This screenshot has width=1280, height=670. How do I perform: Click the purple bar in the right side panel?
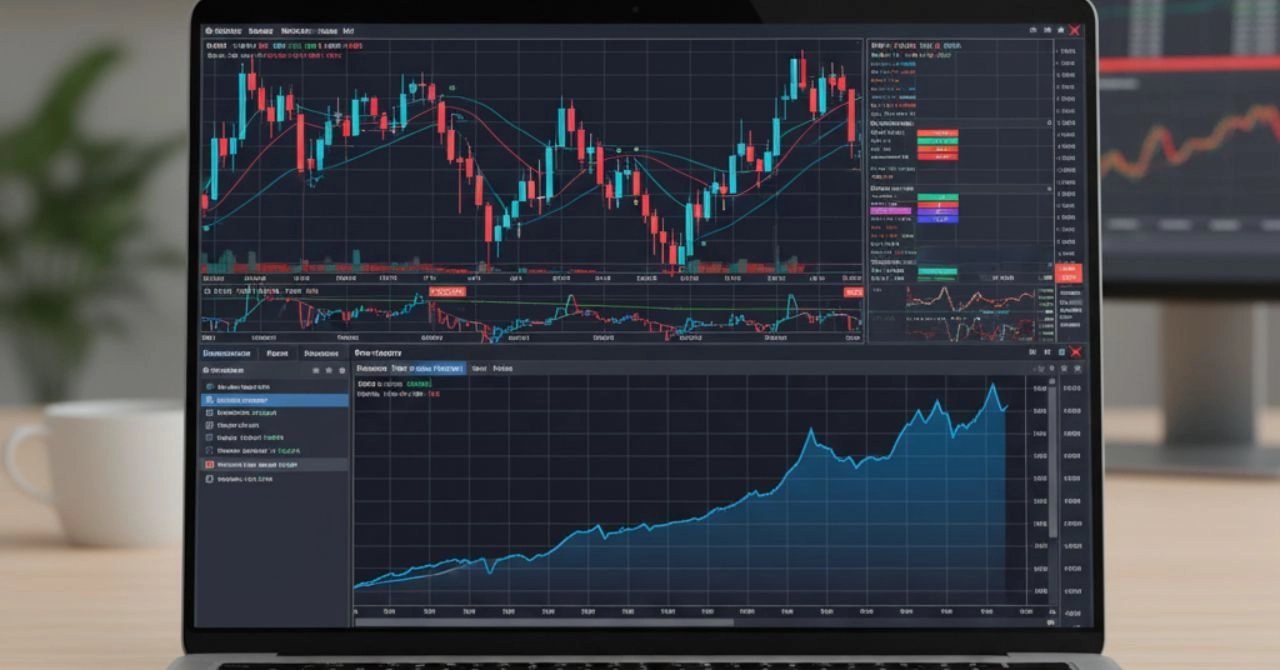pyautogui.click(x=937, y=212)
